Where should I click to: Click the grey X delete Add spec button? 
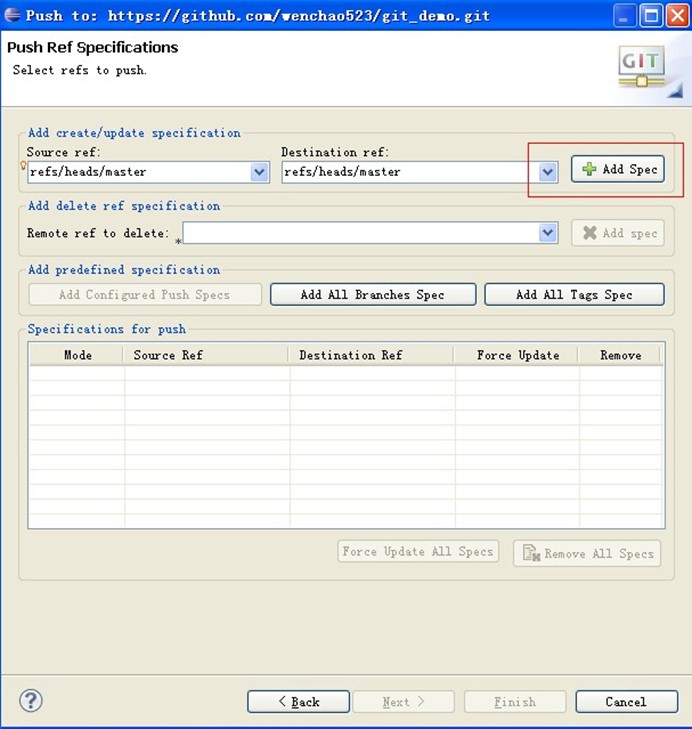(x=617, y=233)
